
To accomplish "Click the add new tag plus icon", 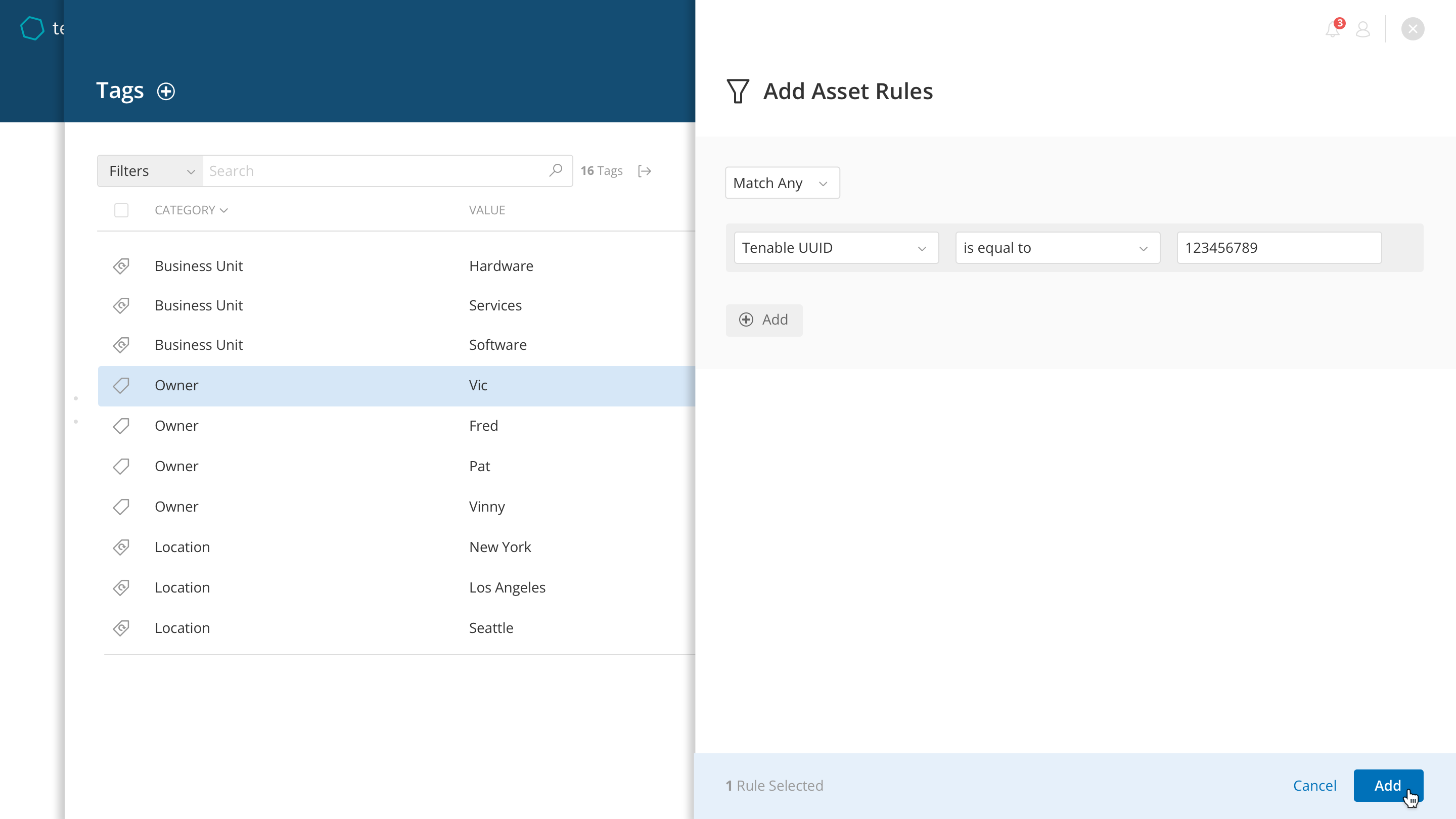I will [x=166, y=92].
